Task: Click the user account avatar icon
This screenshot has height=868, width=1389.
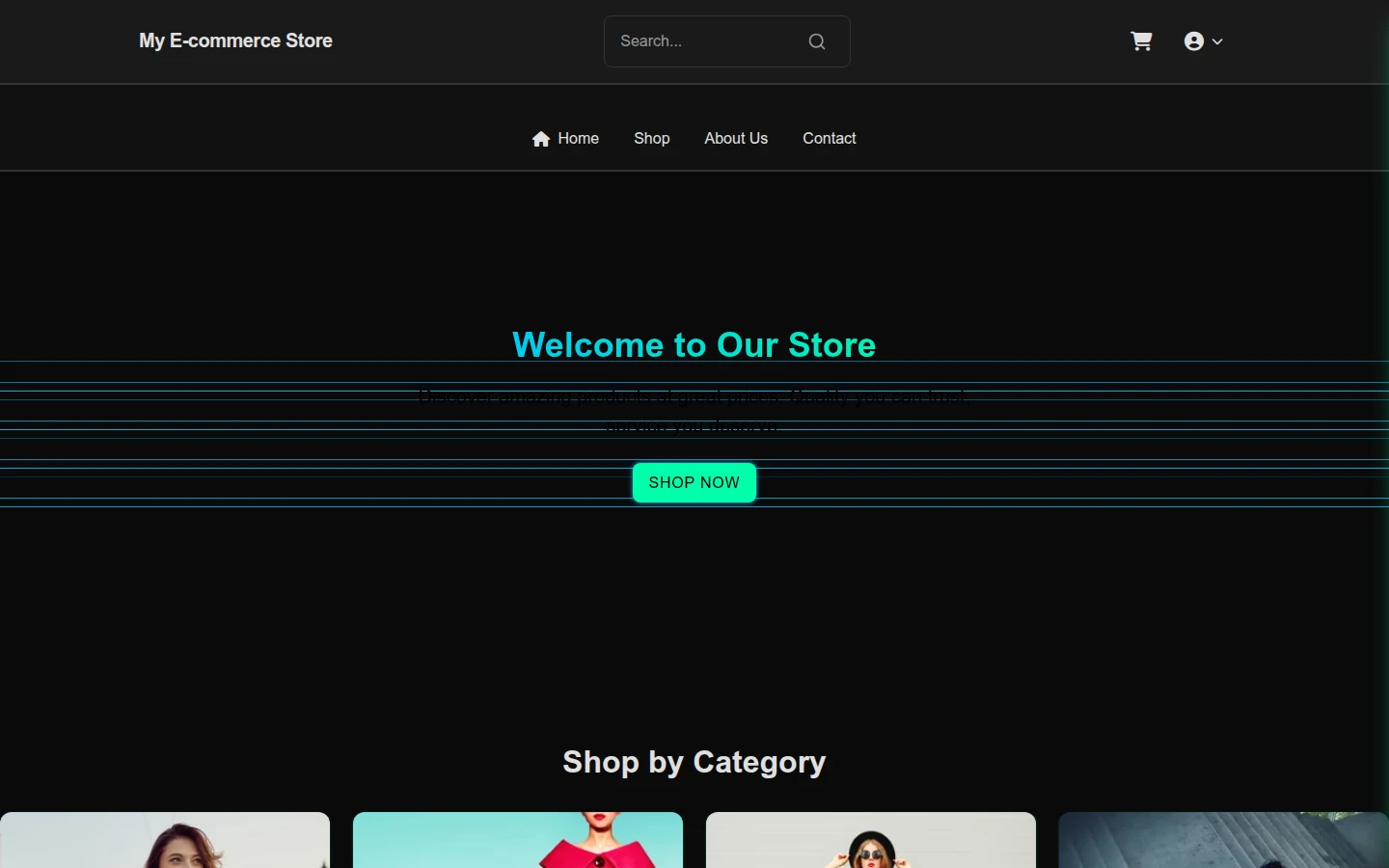Action: pyautogui.click(x=1194, y=41)
